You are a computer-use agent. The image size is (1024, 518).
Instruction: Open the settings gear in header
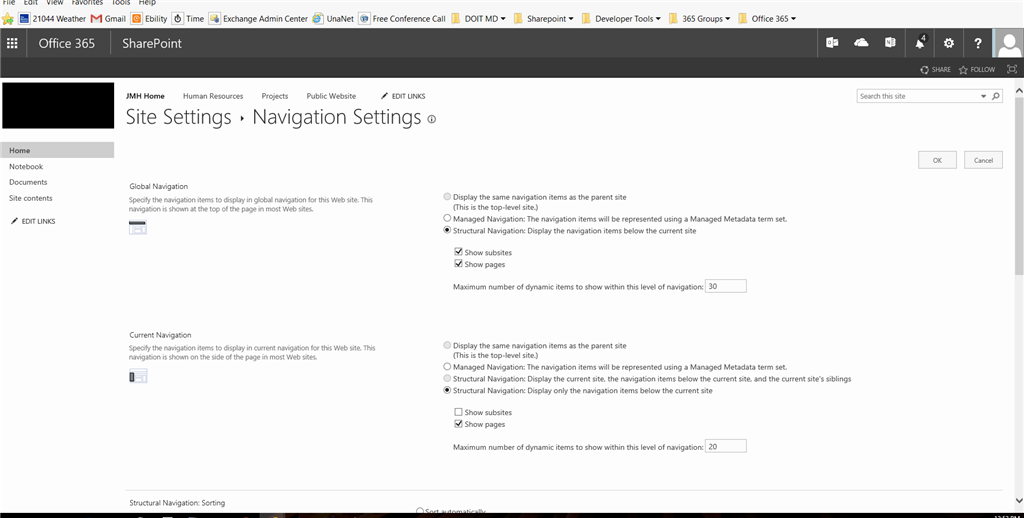pyautogui.click(x=948, y=43)
